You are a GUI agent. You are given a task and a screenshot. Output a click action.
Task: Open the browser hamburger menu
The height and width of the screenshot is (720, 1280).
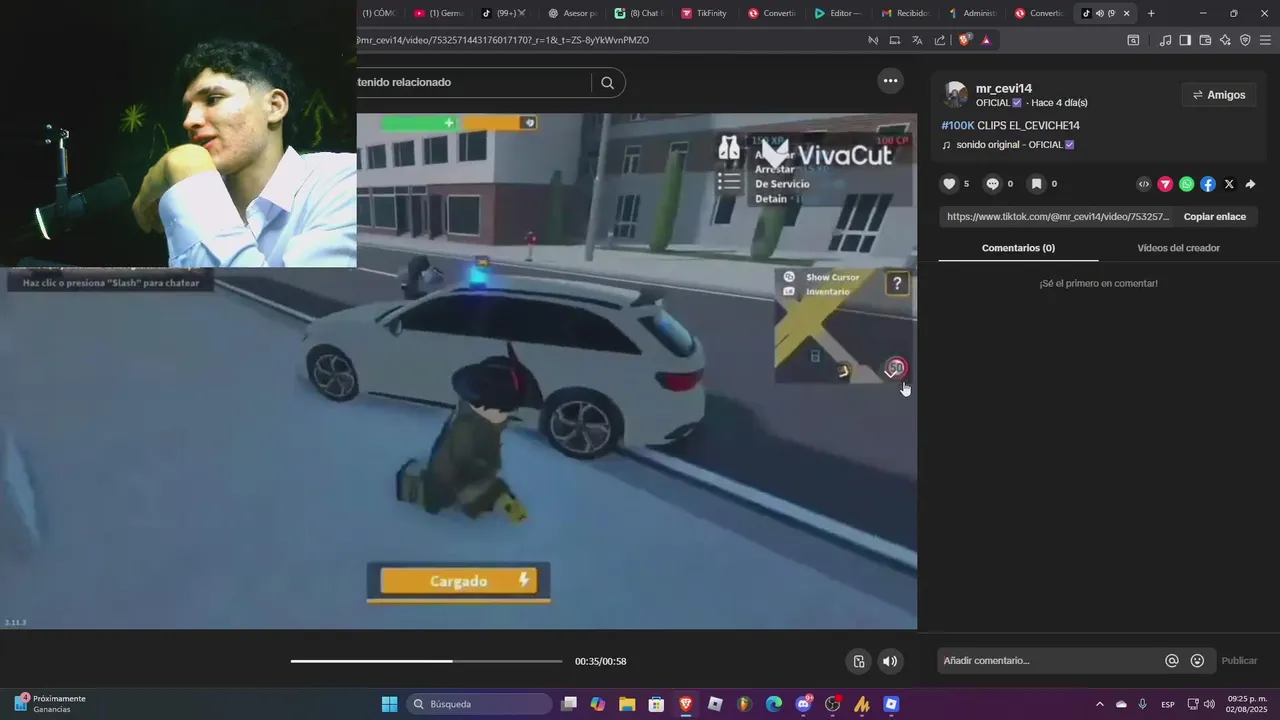1265,40
